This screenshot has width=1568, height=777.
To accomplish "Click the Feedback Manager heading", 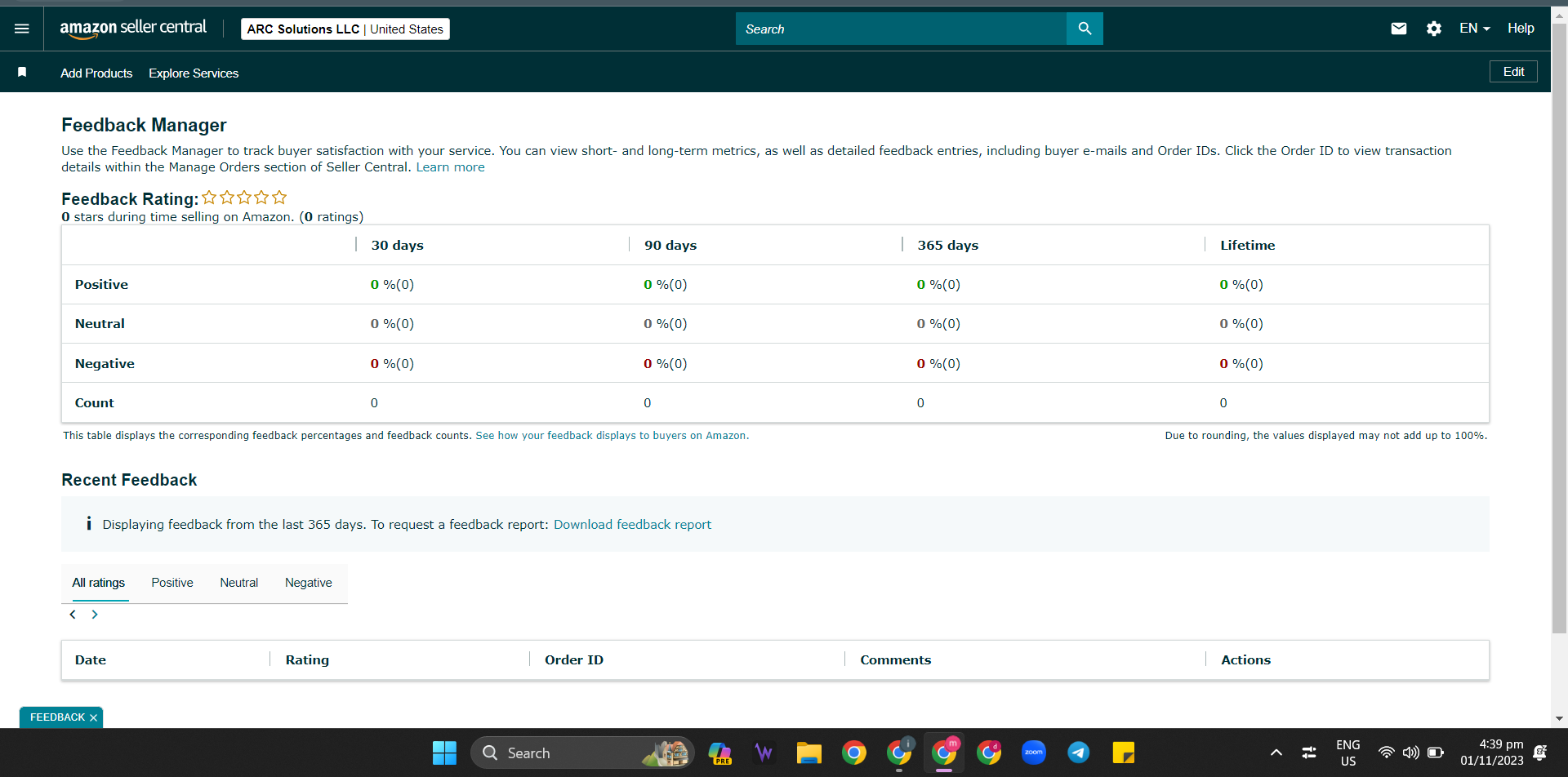I will tap(144, 125).
